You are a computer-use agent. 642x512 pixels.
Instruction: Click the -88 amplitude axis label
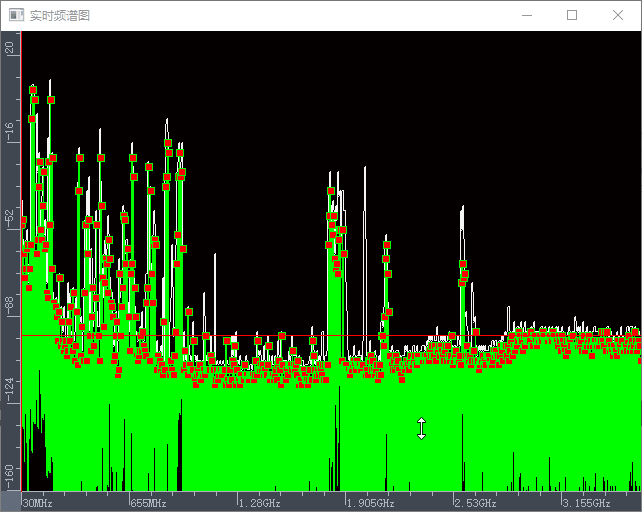[11, 304]
